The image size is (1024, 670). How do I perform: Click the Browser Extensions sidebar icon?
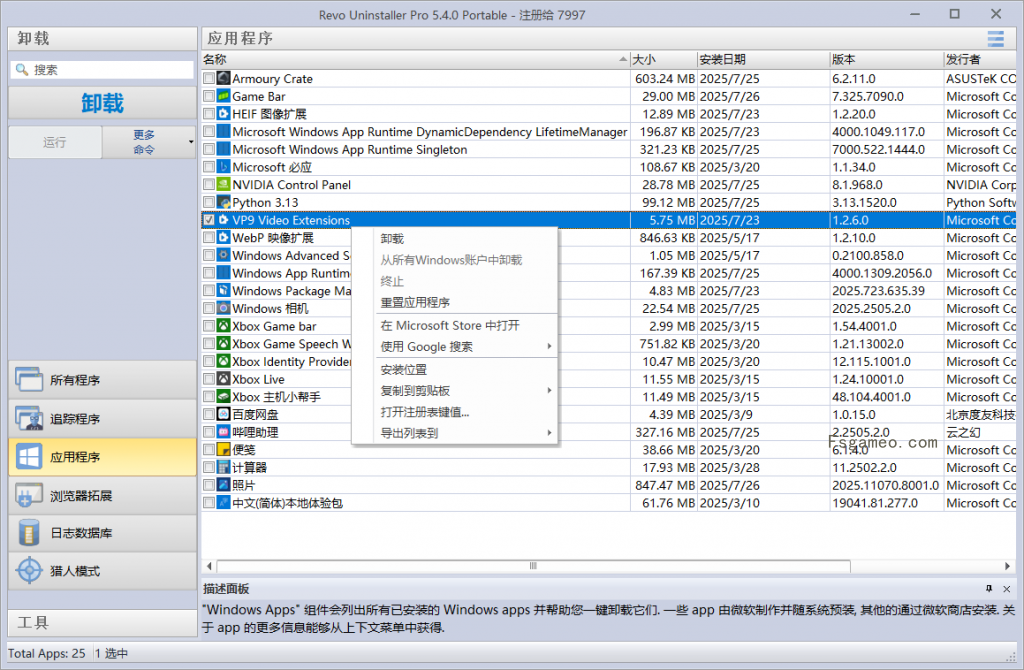(28, 495)
